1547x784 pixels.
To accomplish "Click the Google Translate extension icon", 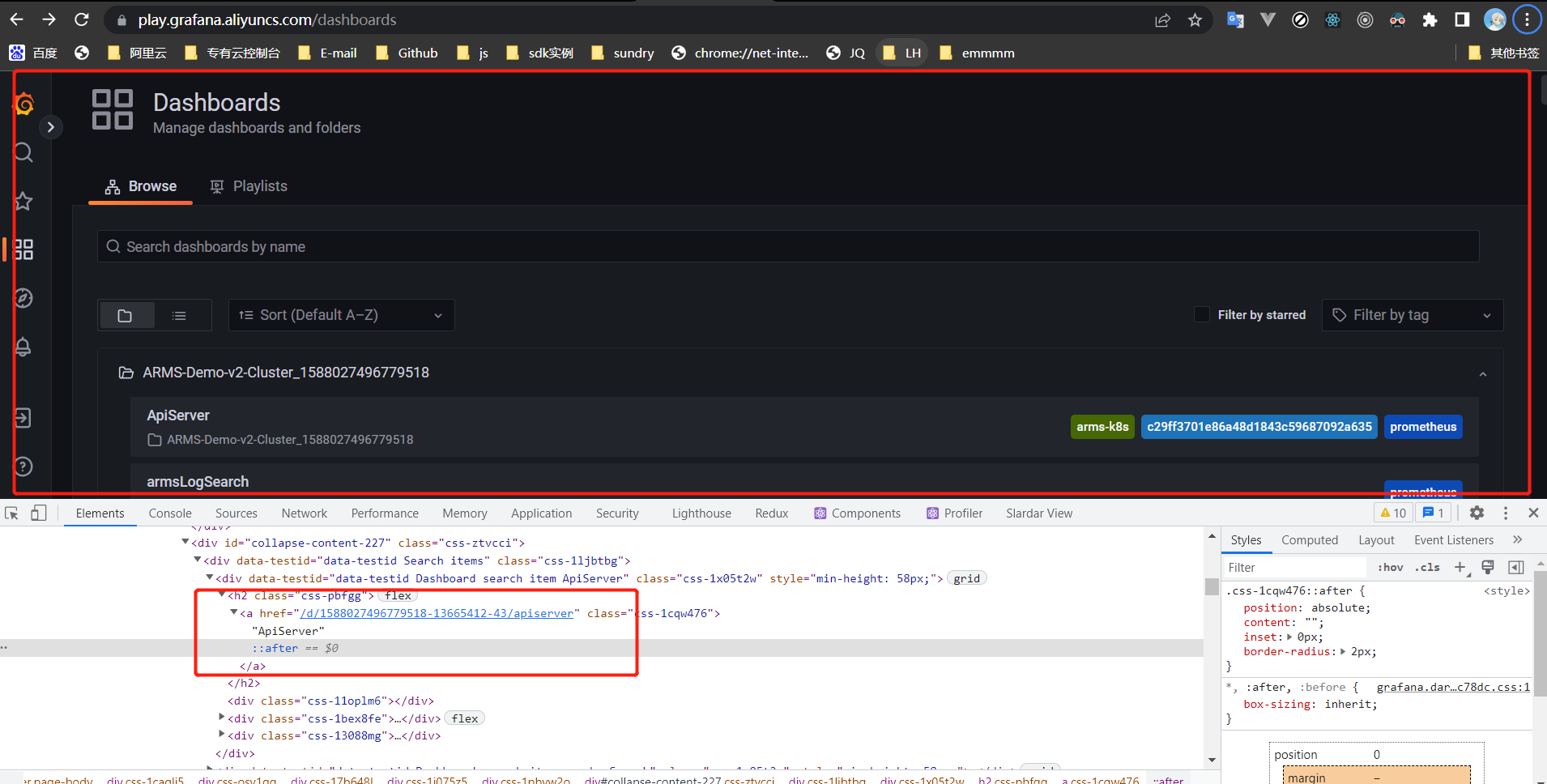I will [1235, 20].
